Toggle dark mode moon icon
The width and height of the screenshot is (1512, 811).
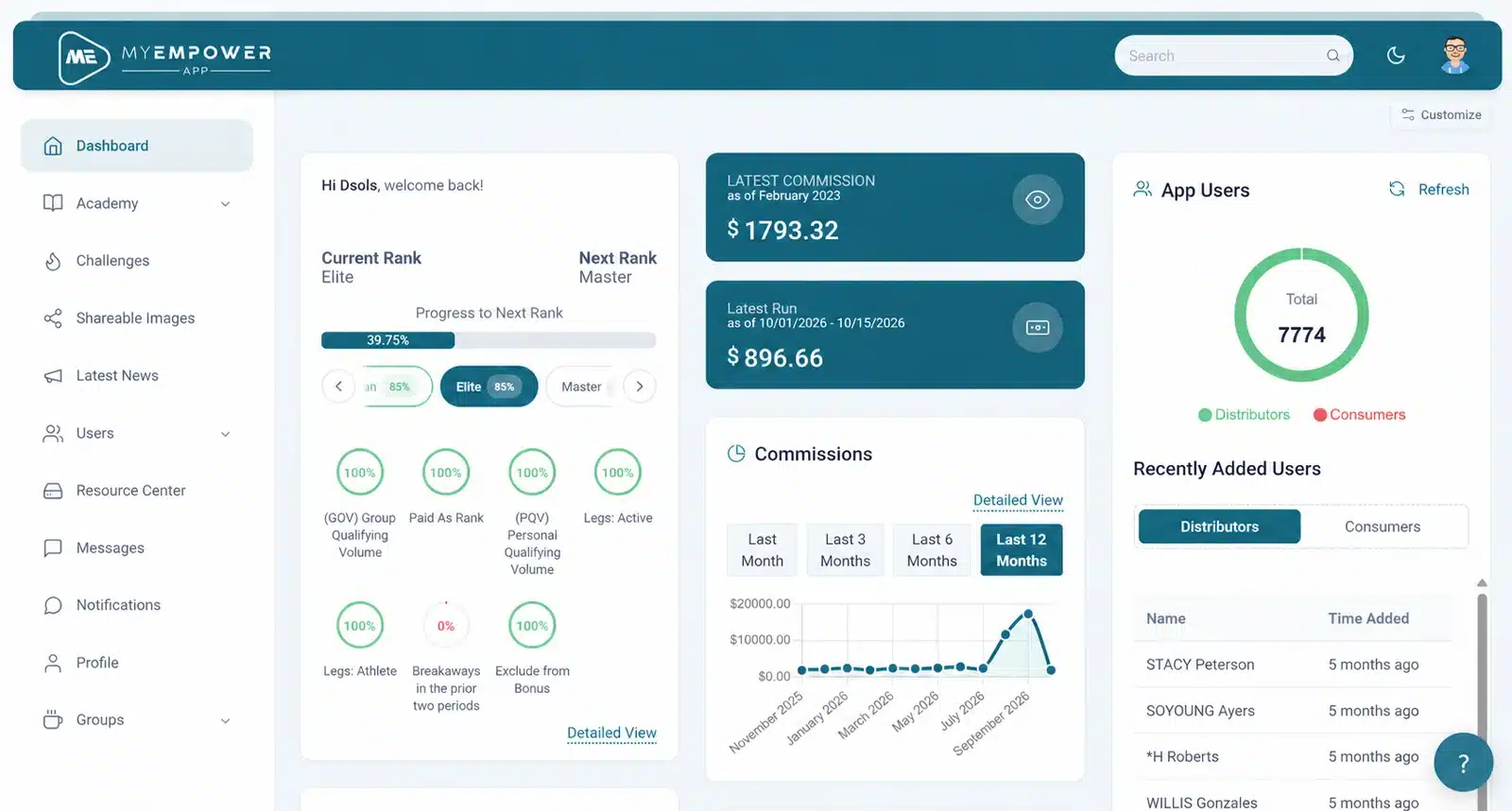point(1396,56)
